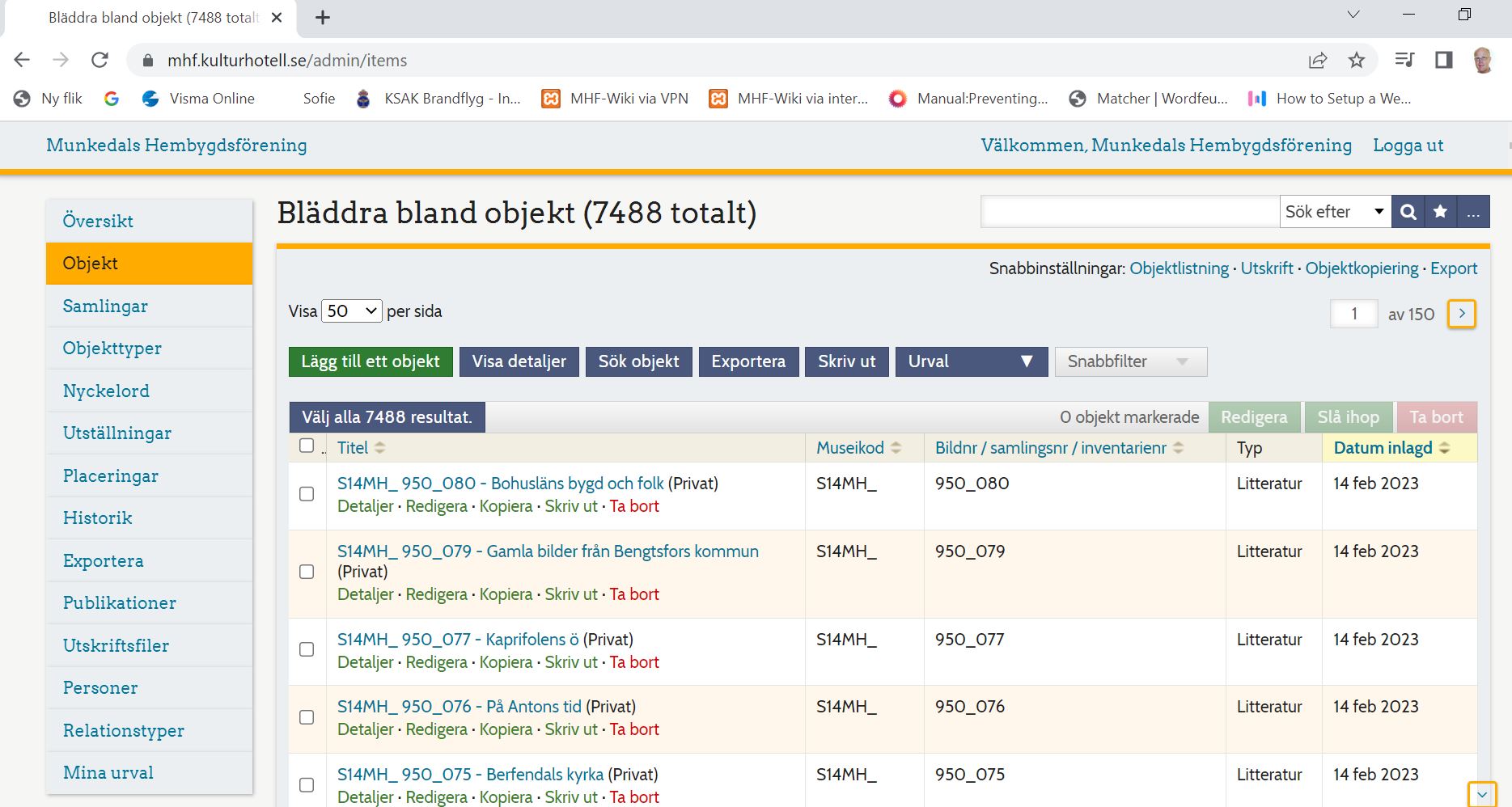Run search with magnifier button

[x=1408, y=212]
